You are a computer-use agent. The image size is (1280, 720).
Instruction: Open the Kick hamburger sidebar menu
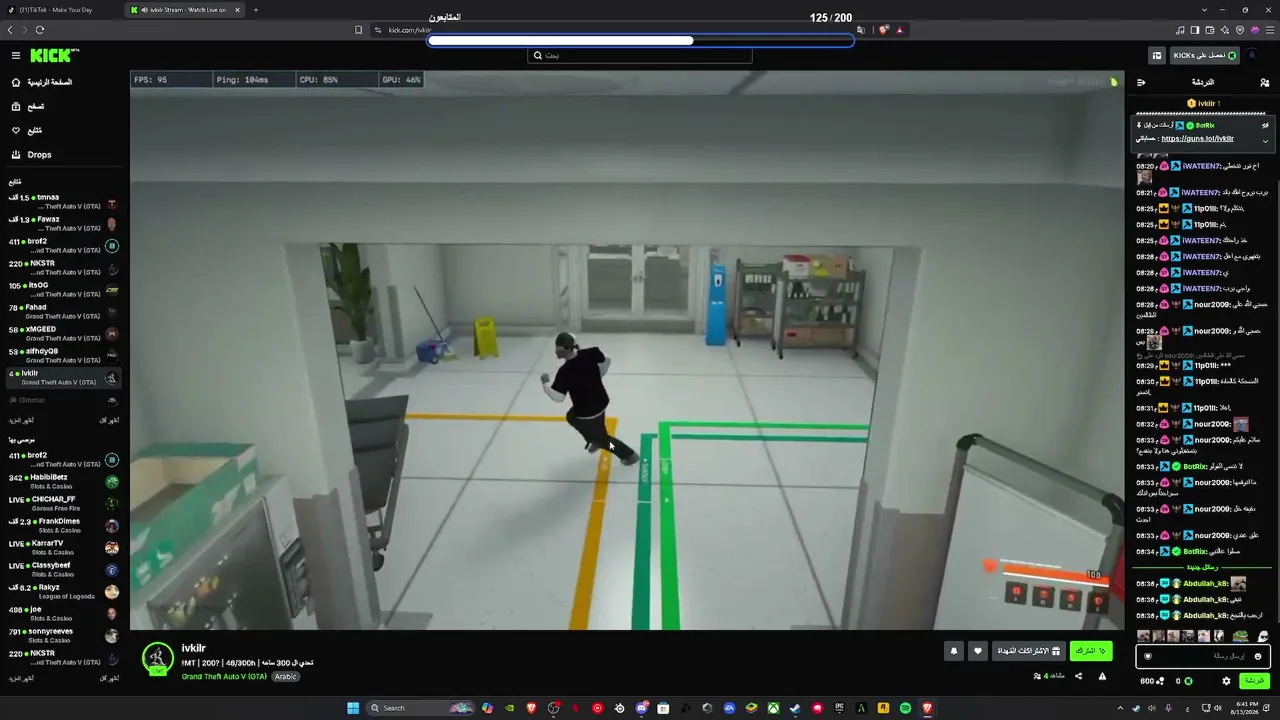16,56
